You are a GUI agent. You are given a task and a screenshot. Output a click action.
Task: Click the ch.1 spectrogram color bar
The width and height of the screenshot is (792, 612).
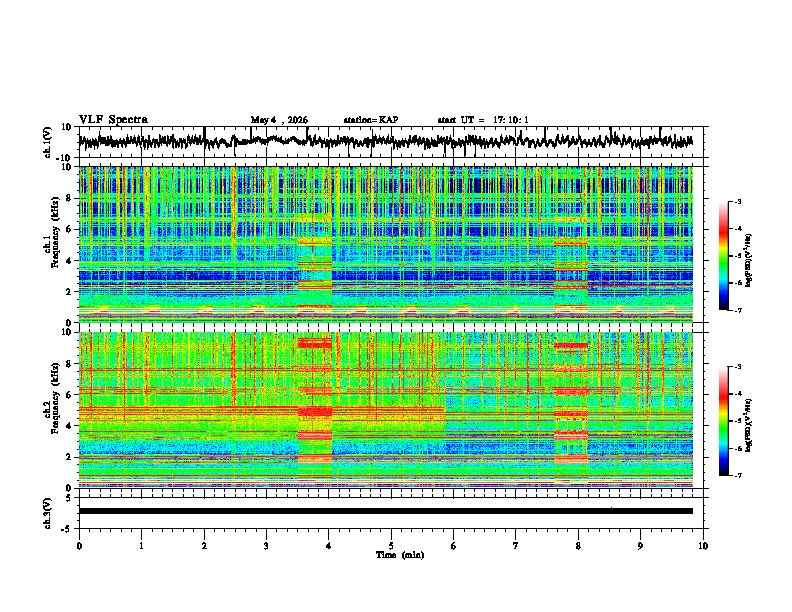pyautogui.click(x=723, y=256)
